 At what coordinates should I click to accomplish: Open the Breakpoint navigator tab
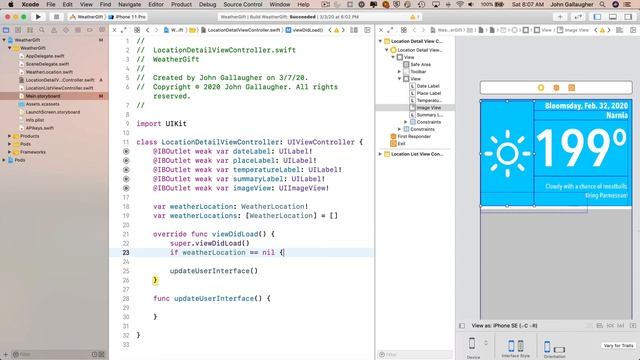tap(89, 30)
